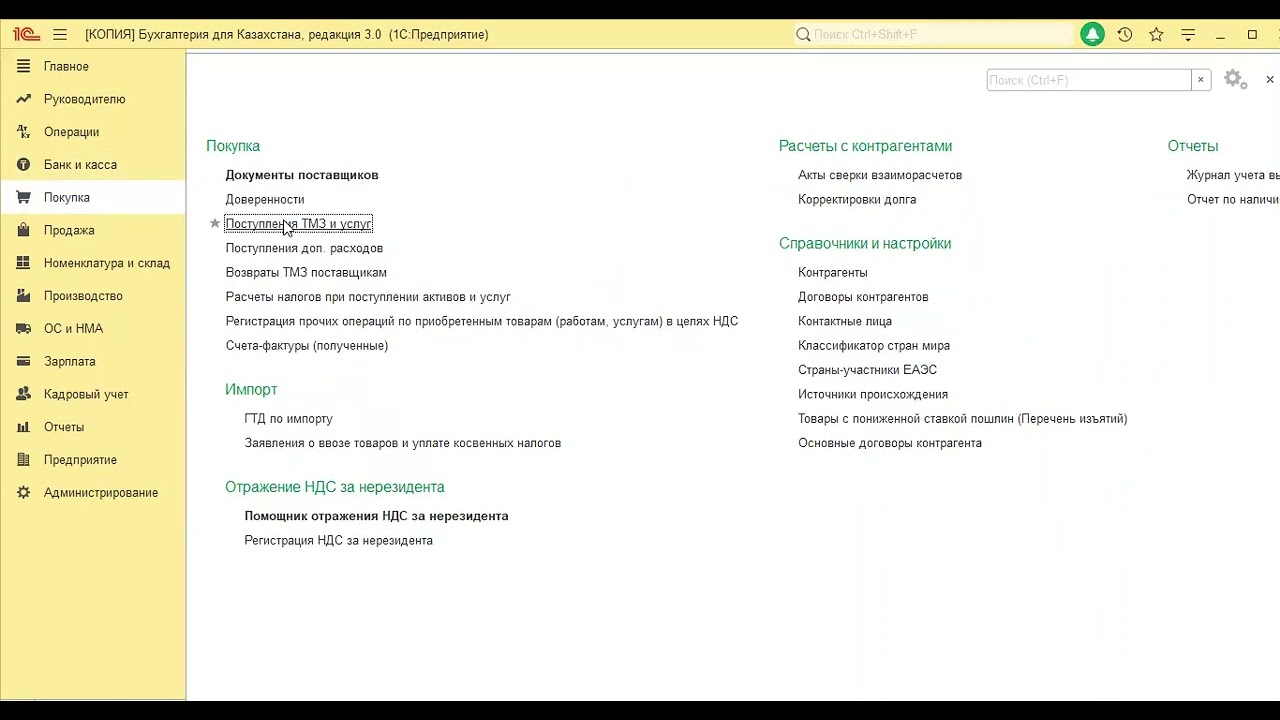
Task: Click the Кадровый учет people icon
Action: pos(23,394)
